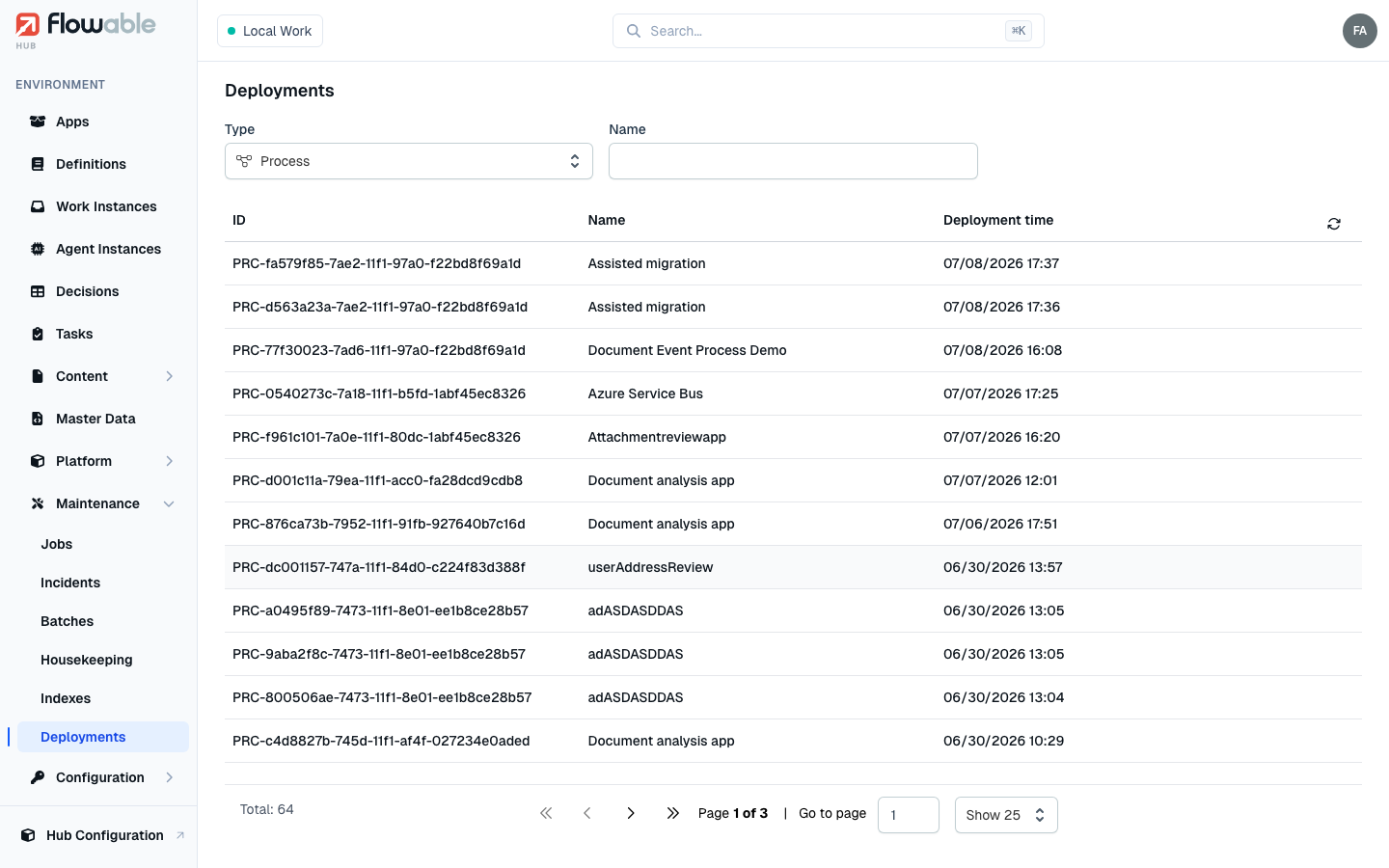This screenshot has width=1389, height=868.
Task: Open the userAddressReview deployment row
Action: tap(793, 567)
